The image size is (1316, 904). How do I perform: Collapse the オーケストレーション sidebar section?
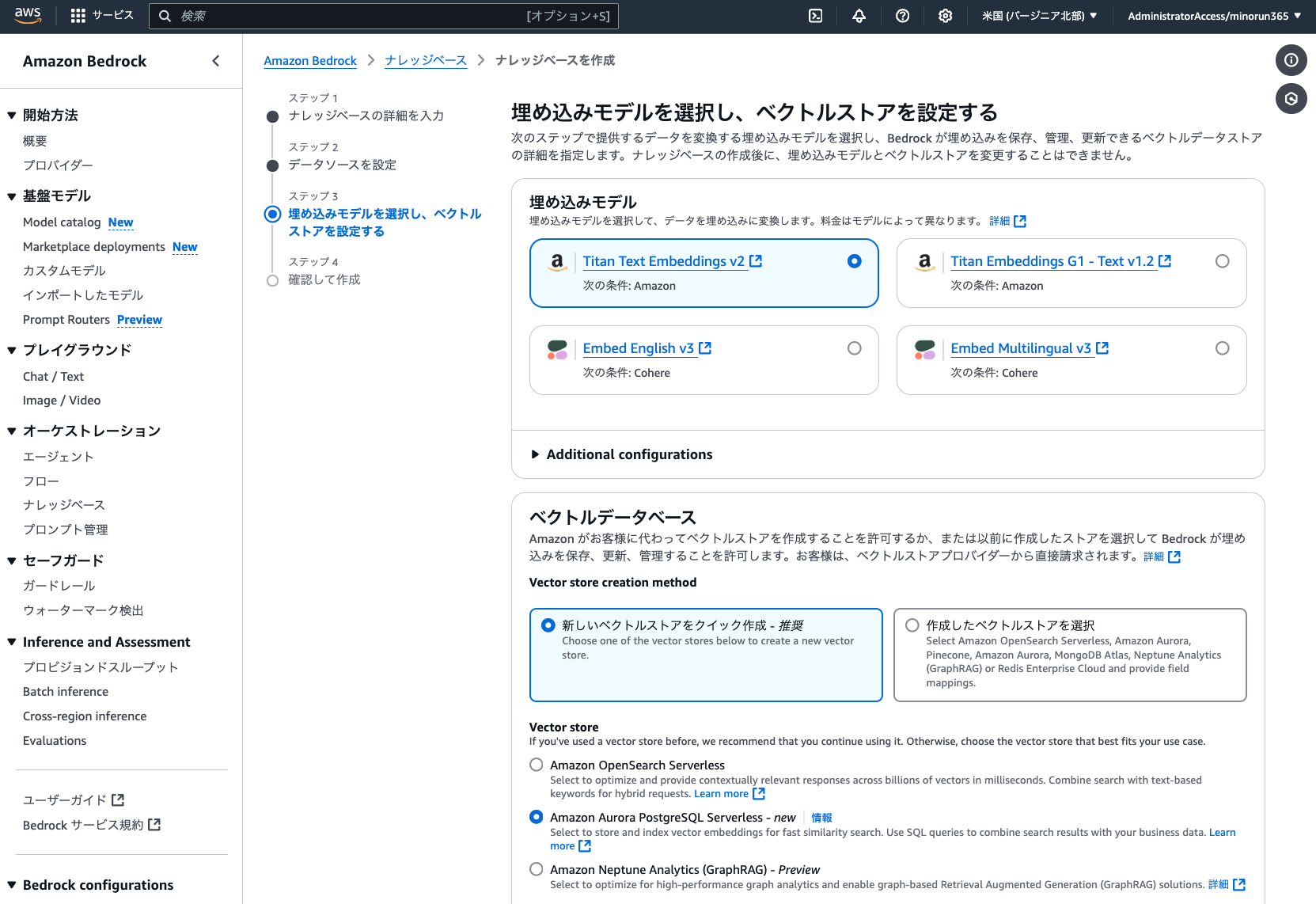[x=12, y=431]
